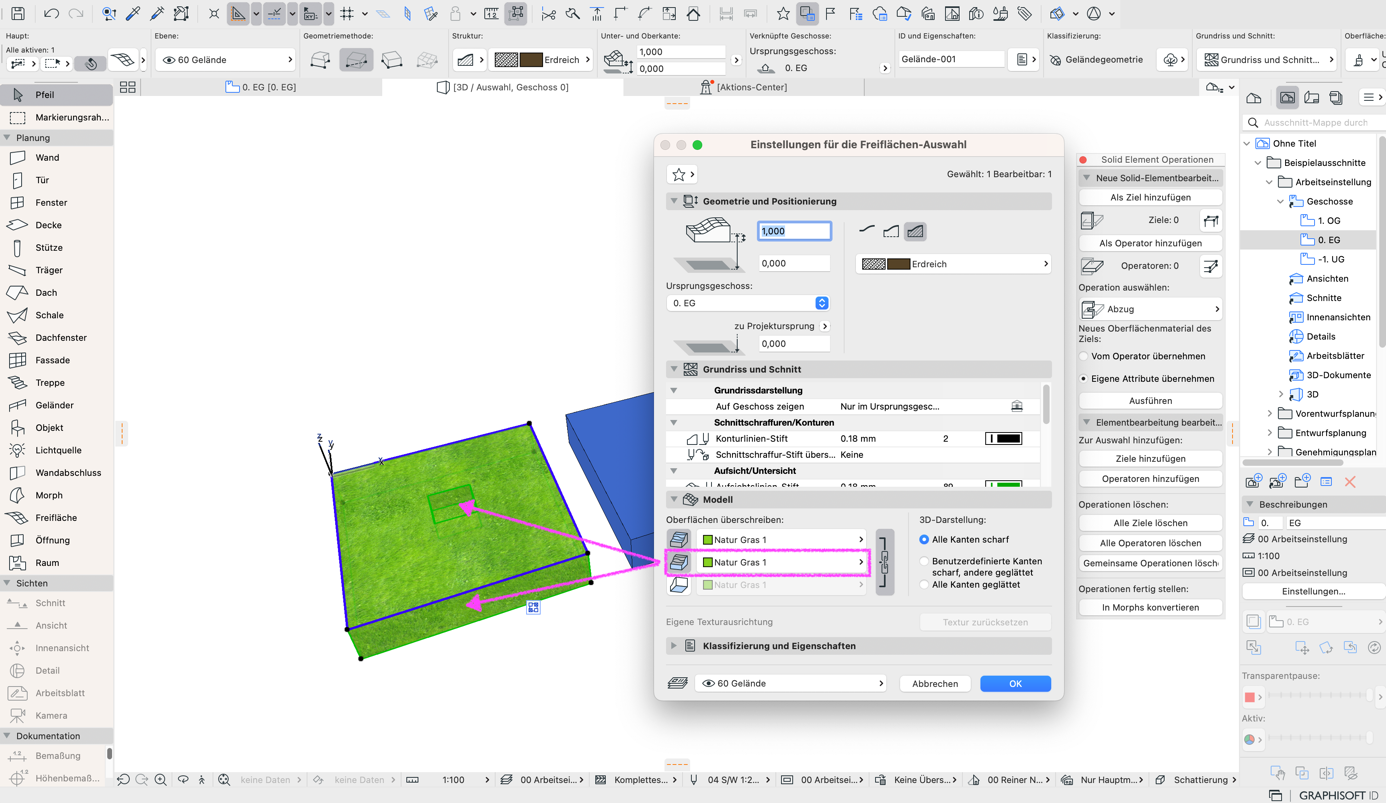Image resolution: width=1386 pixels, height=803 pixels.
Task: Click top surface override icon
Action: click(x=679, y=540)
